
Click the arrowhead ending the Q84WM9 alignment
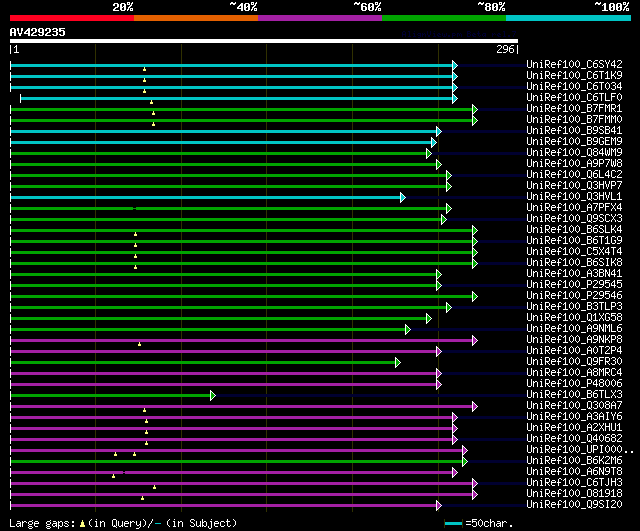429,153
